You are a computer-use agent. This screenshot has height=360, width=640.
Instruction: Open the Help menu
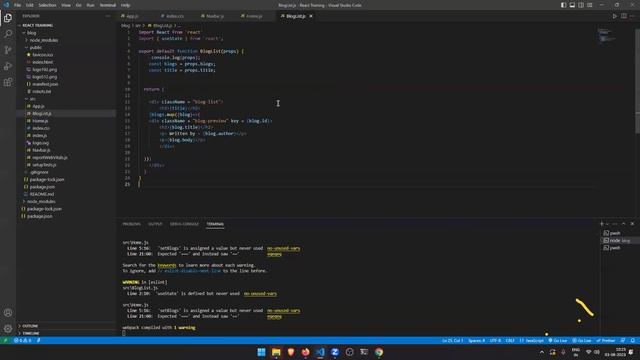[125, 5]
